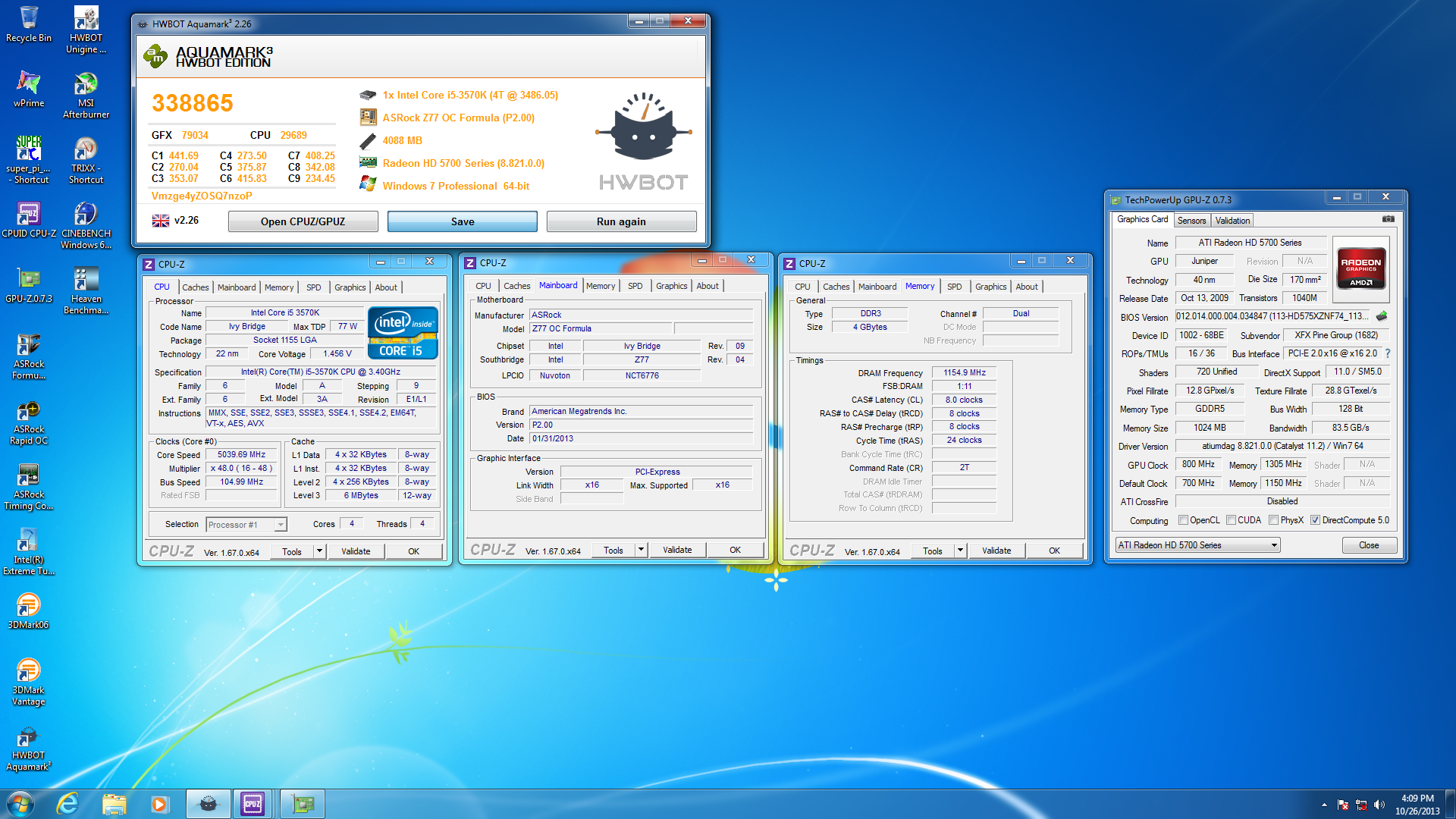
Task: Click the volume speaker tray icon
Action: (1379, 805)
